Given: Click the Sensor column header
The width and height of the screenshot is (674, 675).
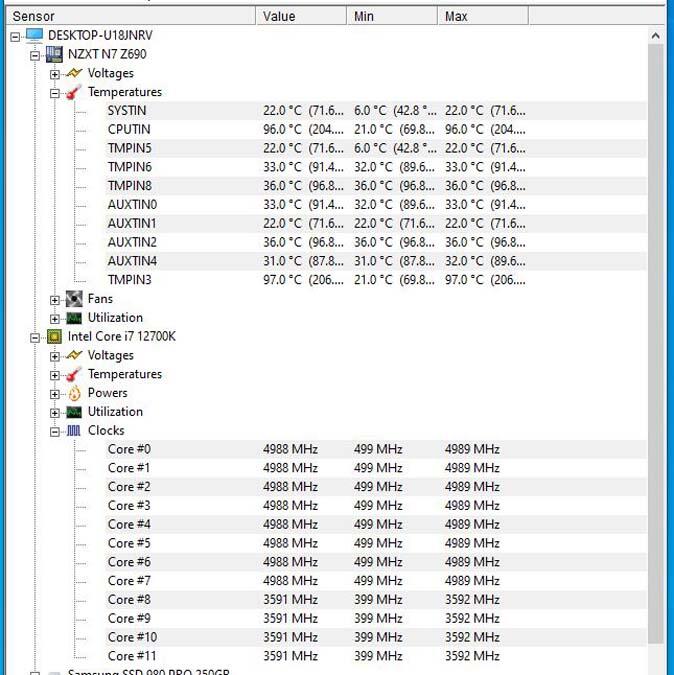Looking at the screenshot, I should pyautogui.click(x=131, y=16).
